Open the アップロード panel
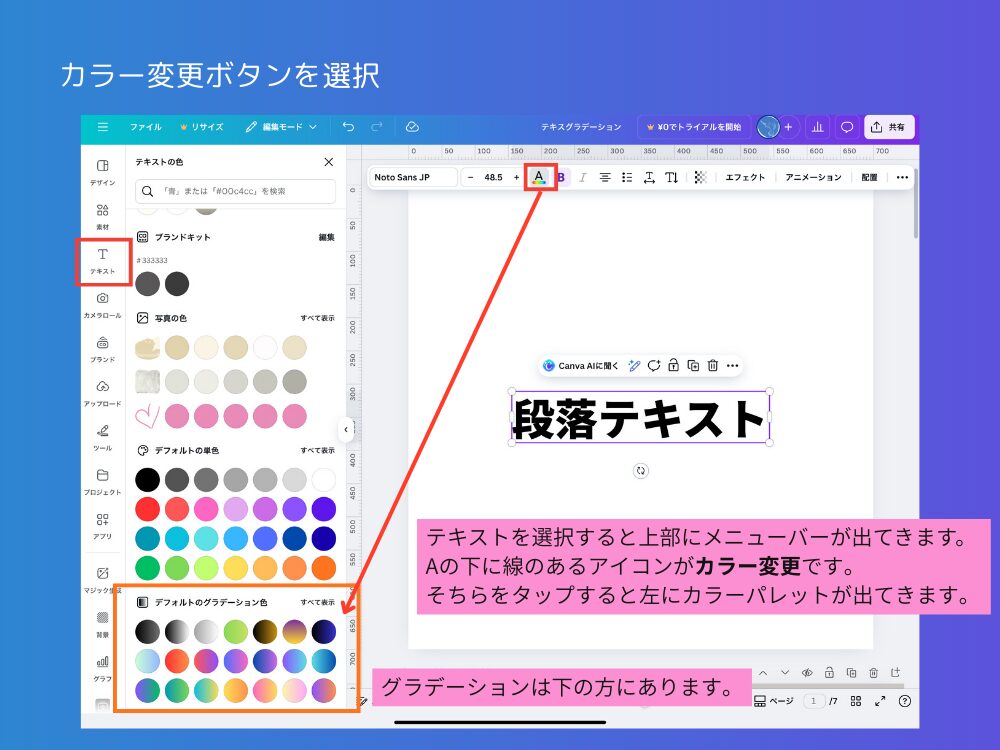This screenshot has width=1000, height=750. (x=103, y=393)
